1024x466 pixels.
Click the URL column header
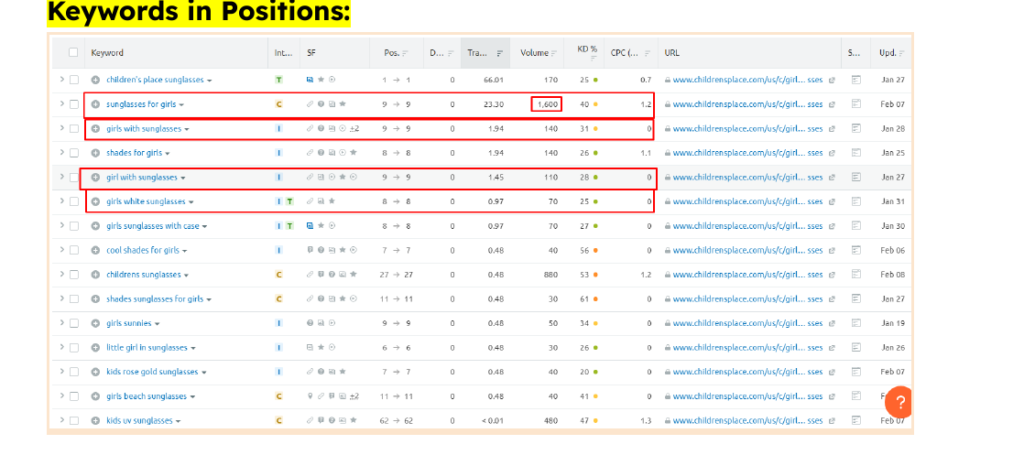(671, 53)
